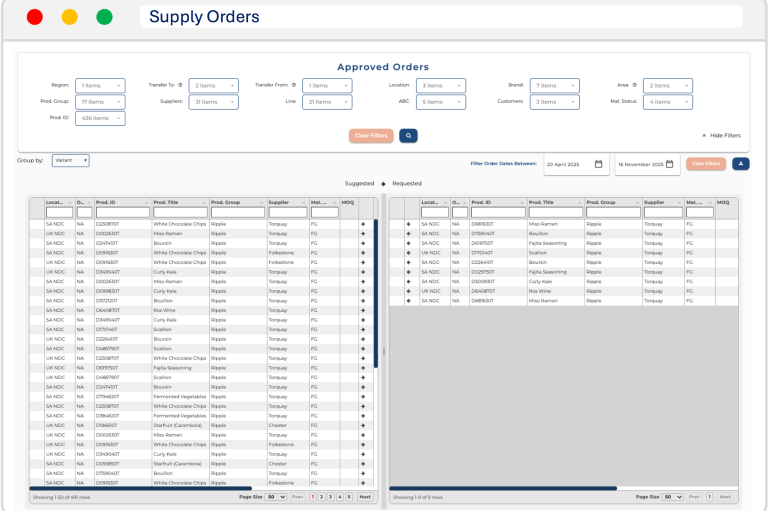Open calendar for 20 April 2025 date

tap(598, 164)
